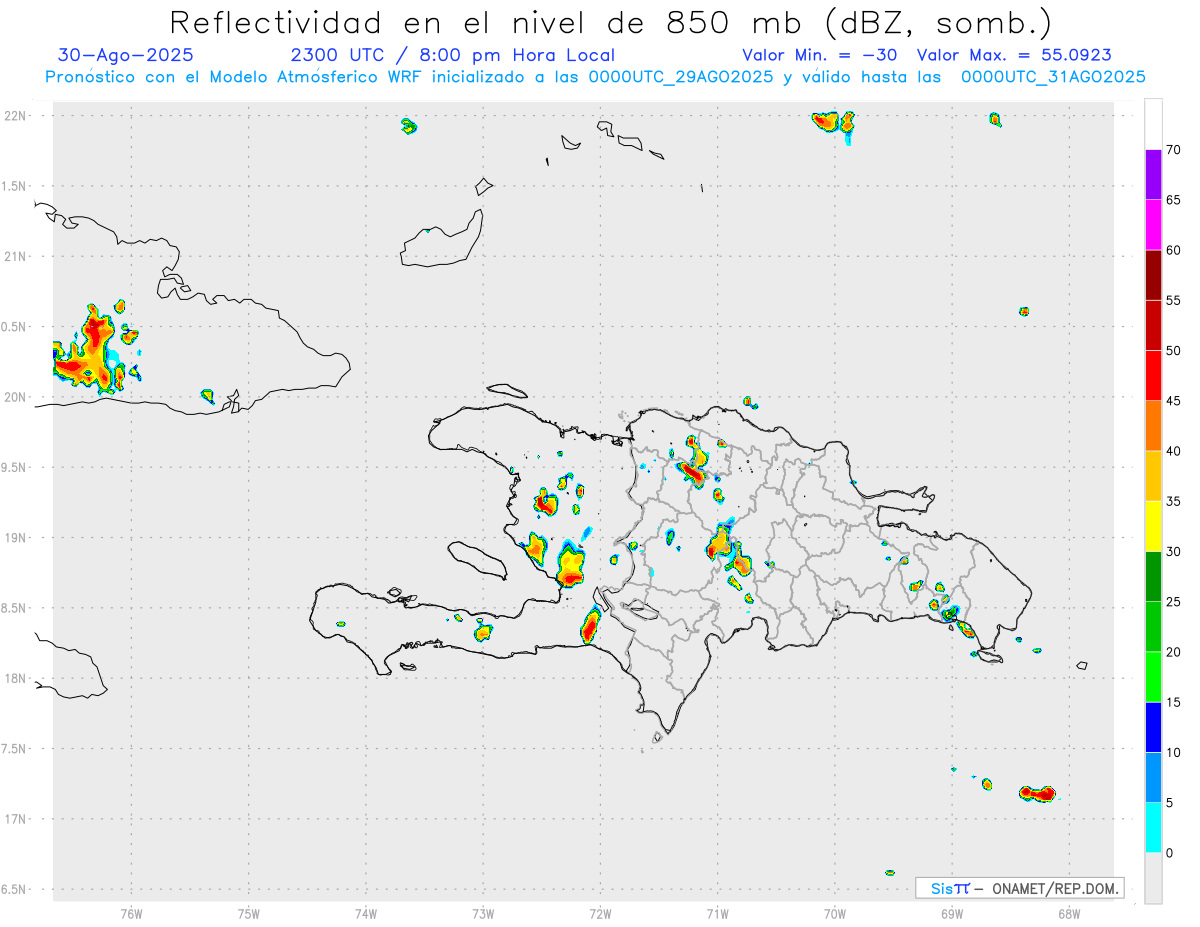The image size is (1200, 927).
Task: Click the 60 value on the color scale
Action: pos(1173,250)
